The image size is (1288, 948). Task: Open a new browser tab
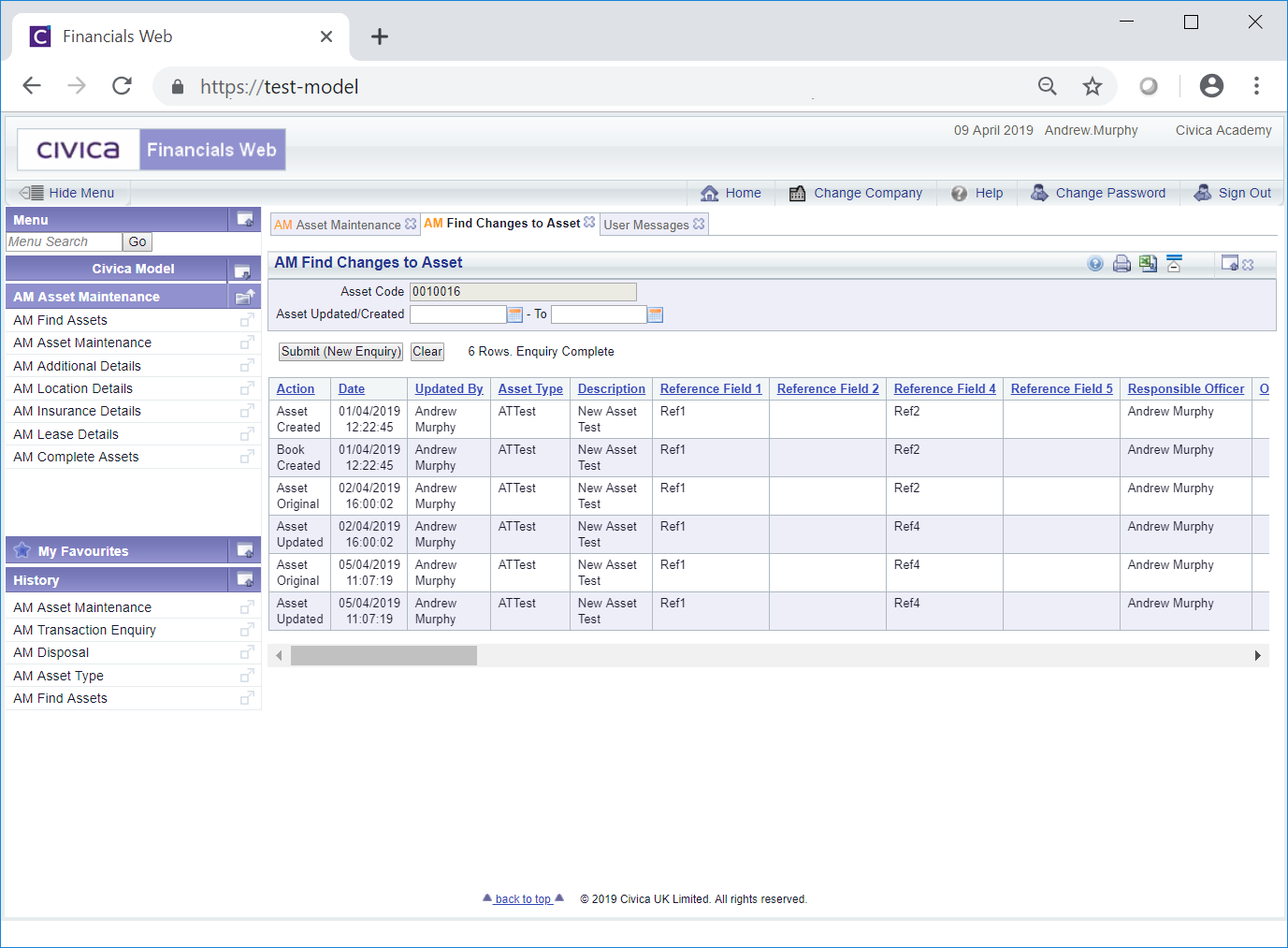coord(379,36)
